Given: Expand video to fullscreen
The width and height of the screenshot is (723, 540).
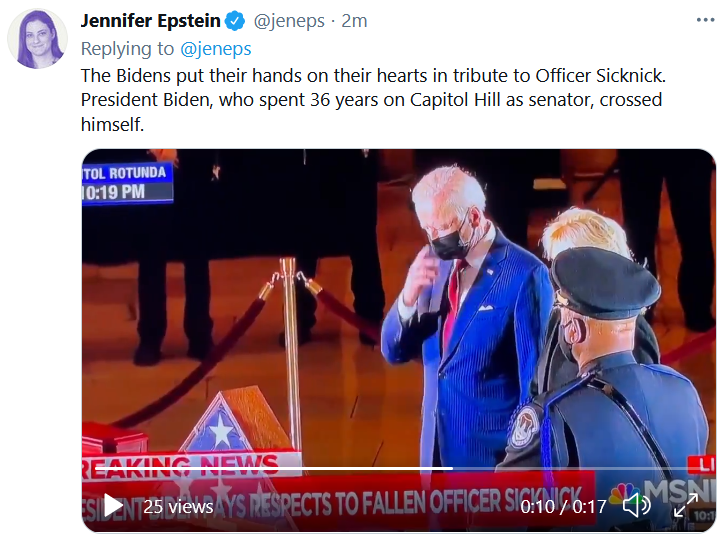Looking at the screenshot, I should point(686,506).
